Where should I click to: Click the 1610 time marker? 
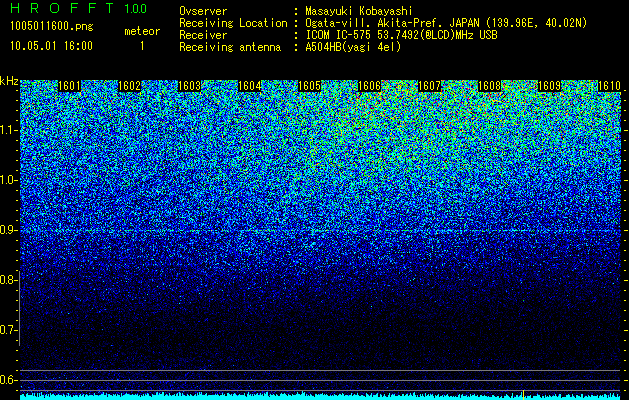pos(609,86)
